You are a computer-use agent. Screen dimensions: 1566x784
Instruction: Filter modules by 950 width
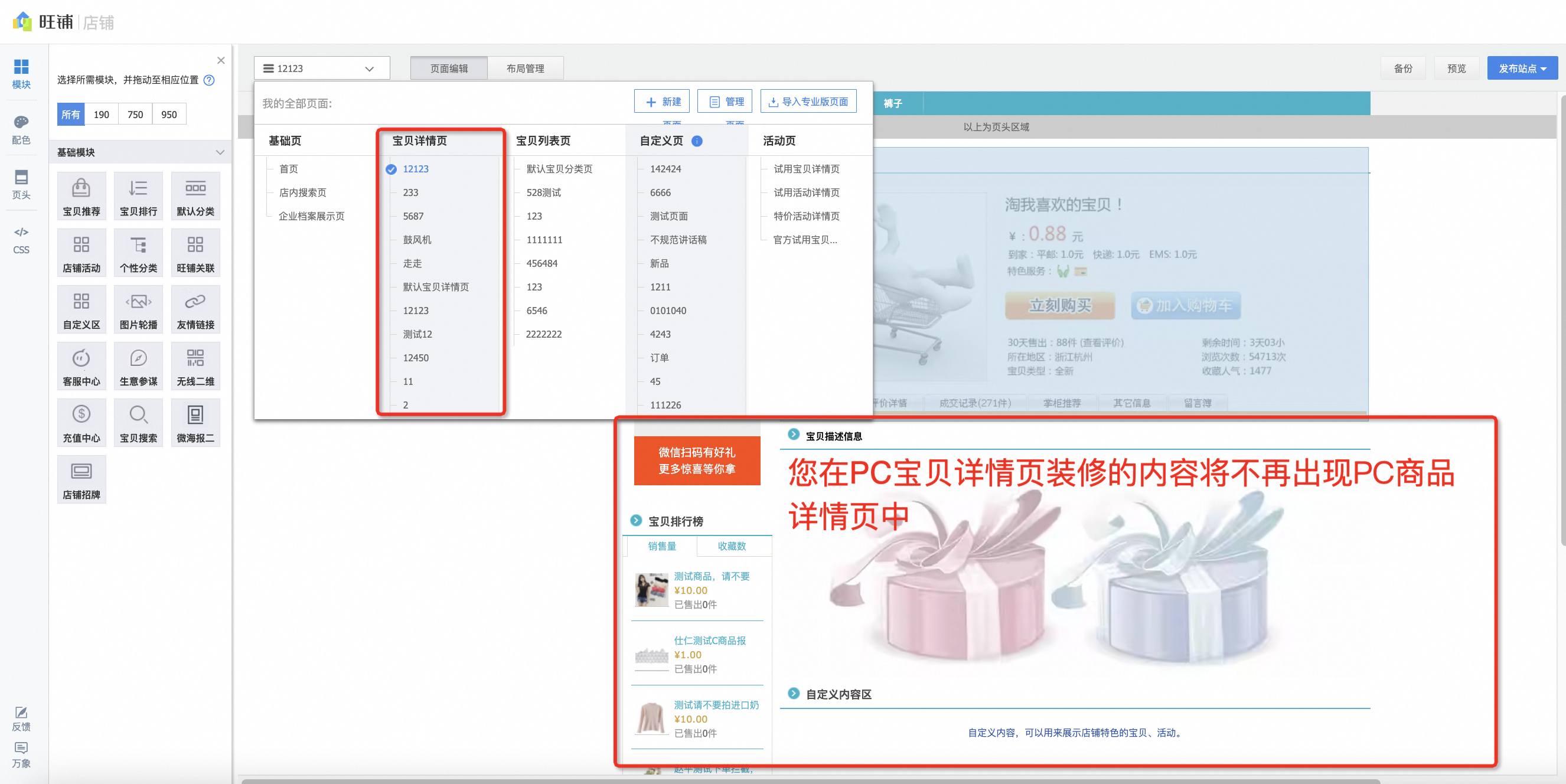click(x=169, y=115)
